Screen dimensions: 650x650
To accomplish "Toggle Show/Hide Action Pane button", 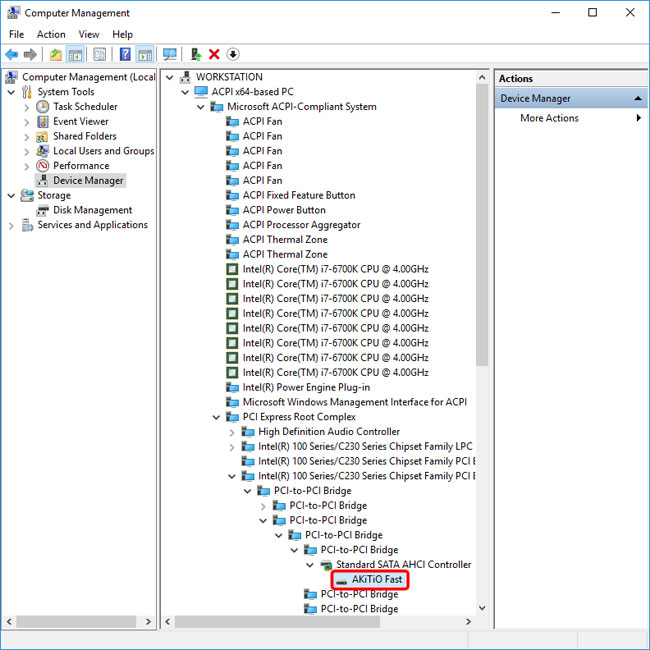I will pos(145,54).
